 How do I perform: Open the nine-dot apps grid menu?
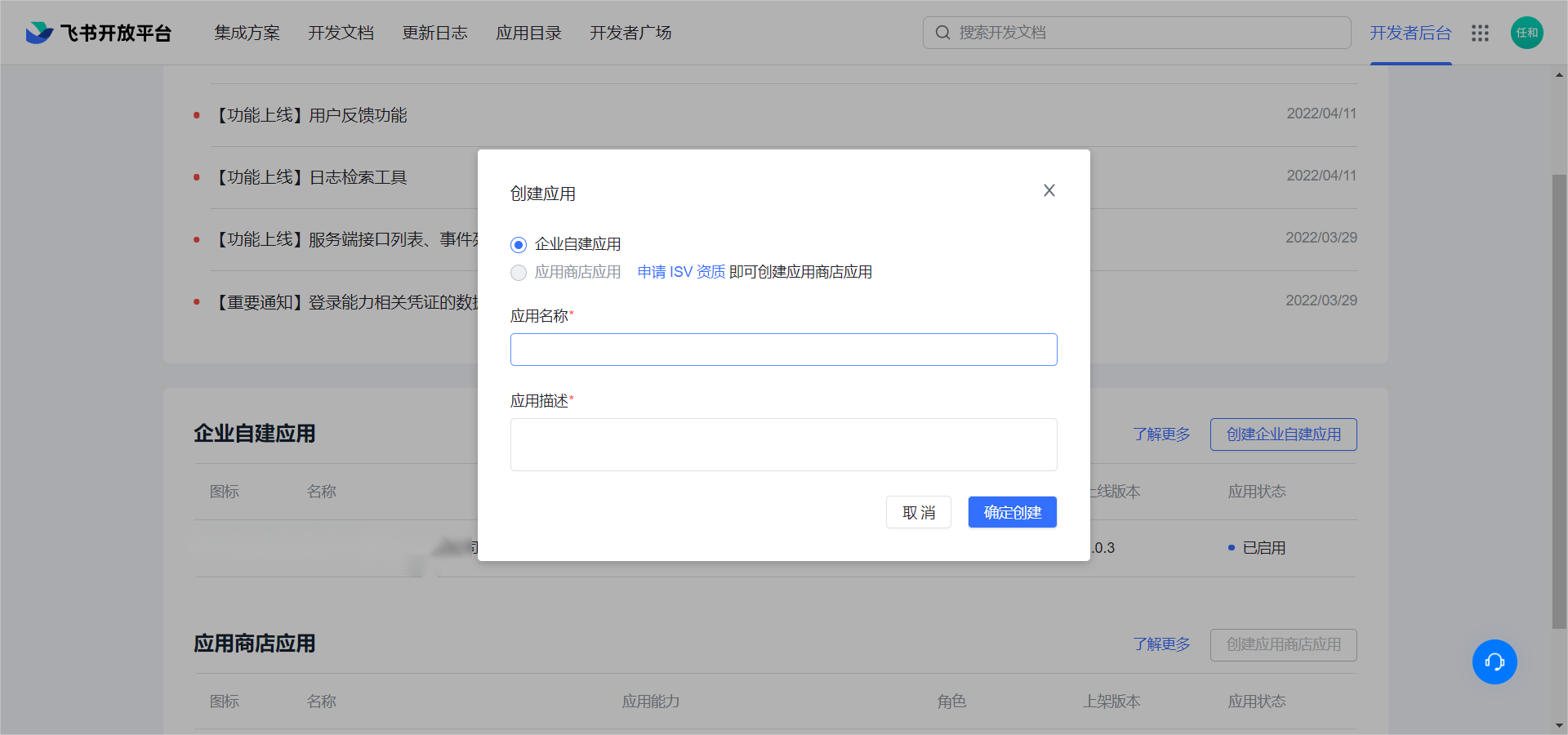[x=1480, y=33]
